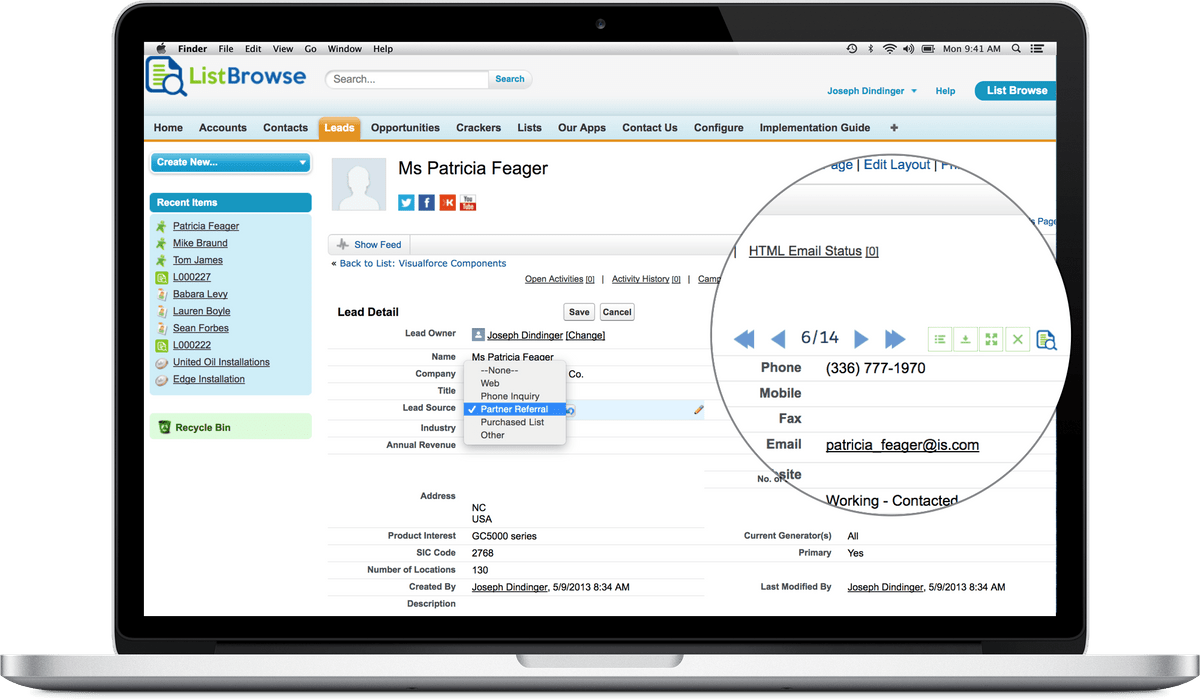Switch to the Opportunities tab
This screenshot has width=1200, height=700.
click(x=404, y=128)
